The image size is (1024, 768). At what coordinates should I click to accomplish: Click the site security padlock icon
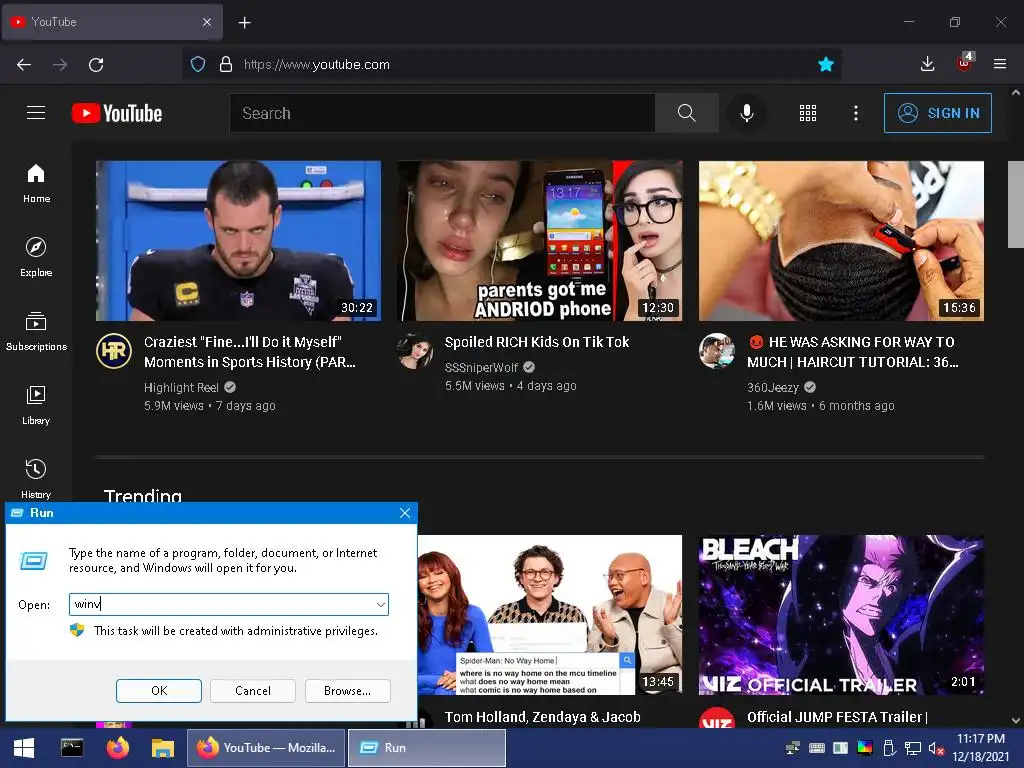[226, 64]
